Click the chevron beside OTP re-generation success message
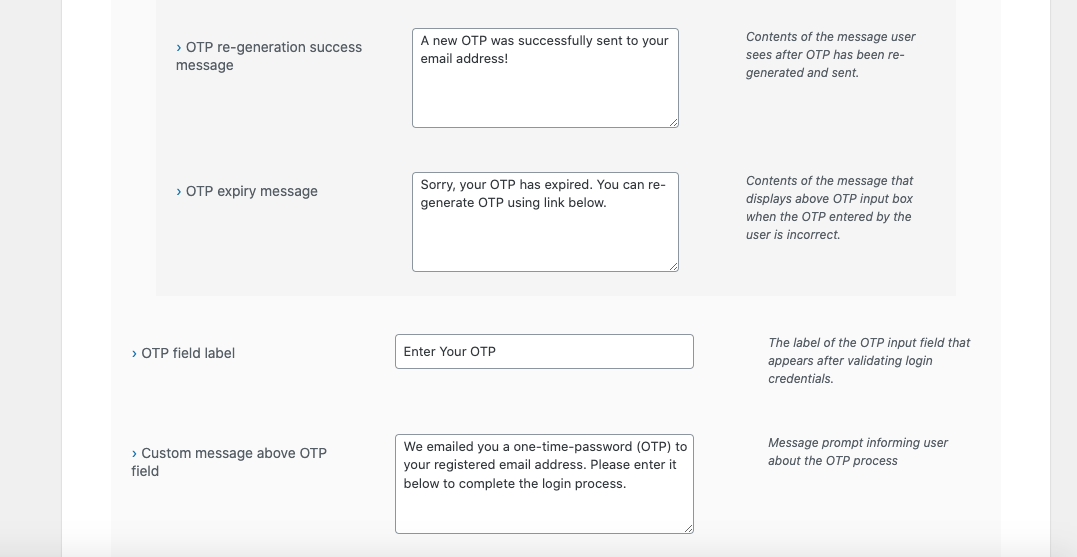The width and height of the screenshot is (1077, 557). 179,48
